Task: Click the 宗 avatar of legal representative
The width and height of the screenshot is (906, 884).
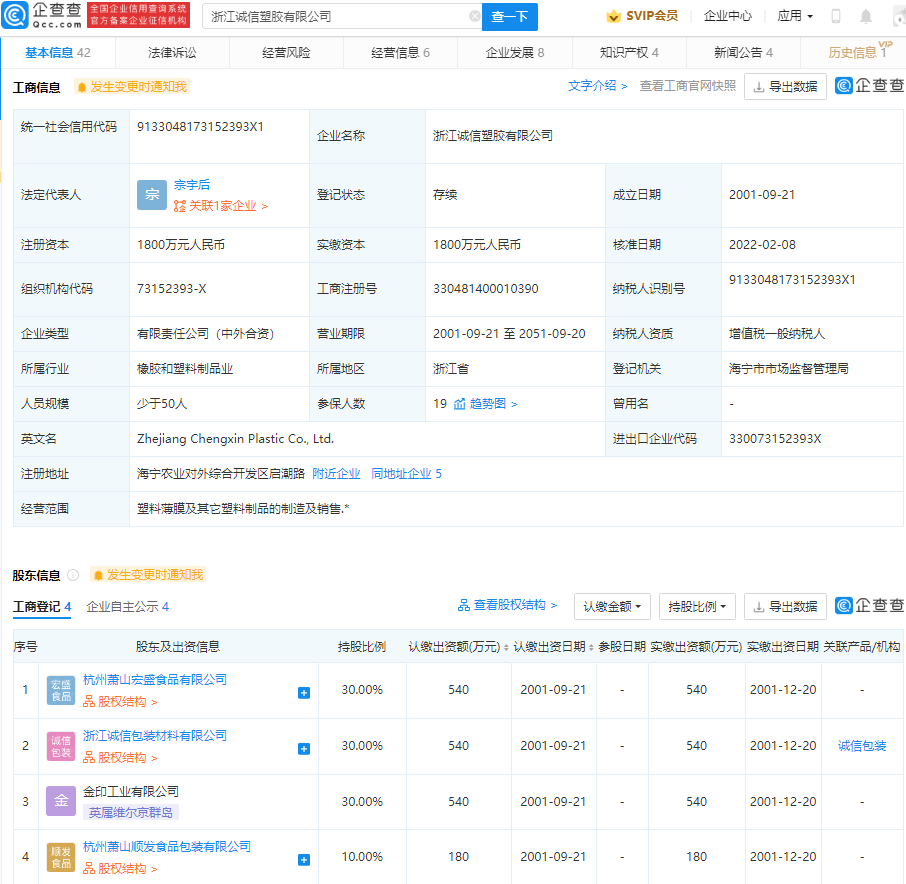Action: pyautogui.click(x=152, y=195)
